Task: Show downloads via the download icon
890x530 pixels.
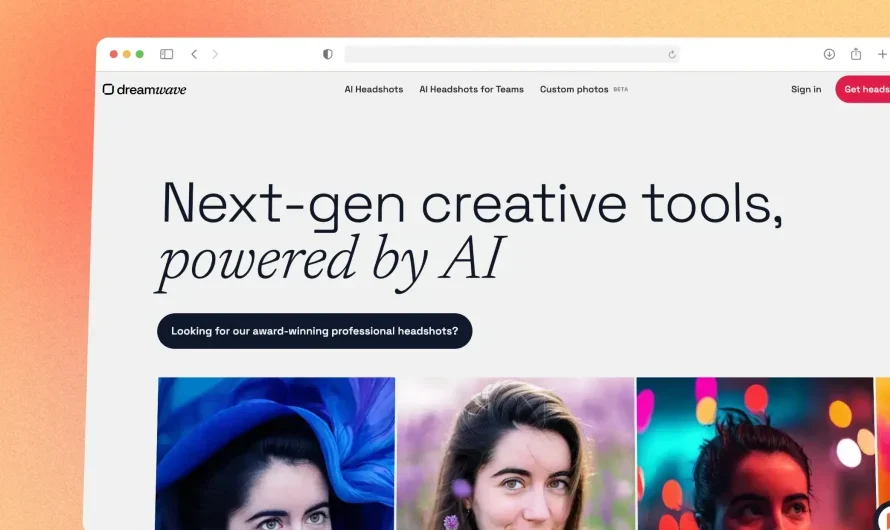Action: 829,54
